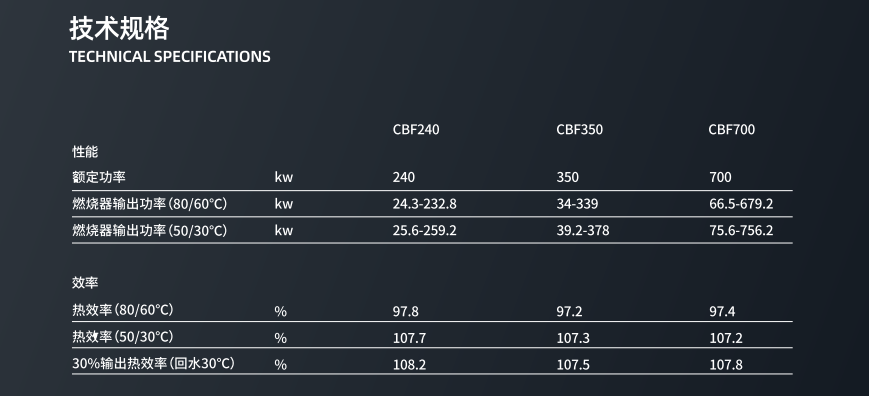Click the 燃烧器输出功率 (50/30°C) row label
Image resolution: width=869 pixels, height=396 pixels.
point(150,230)
